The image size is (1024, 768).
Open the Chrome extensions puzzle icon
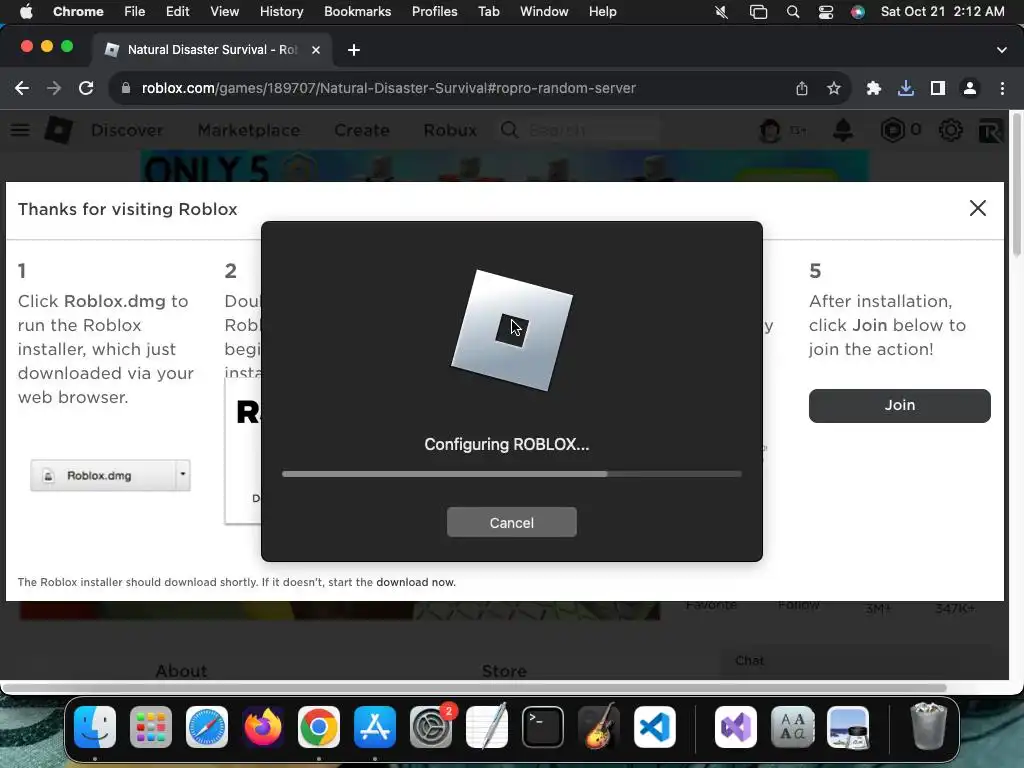click(873, 88)
